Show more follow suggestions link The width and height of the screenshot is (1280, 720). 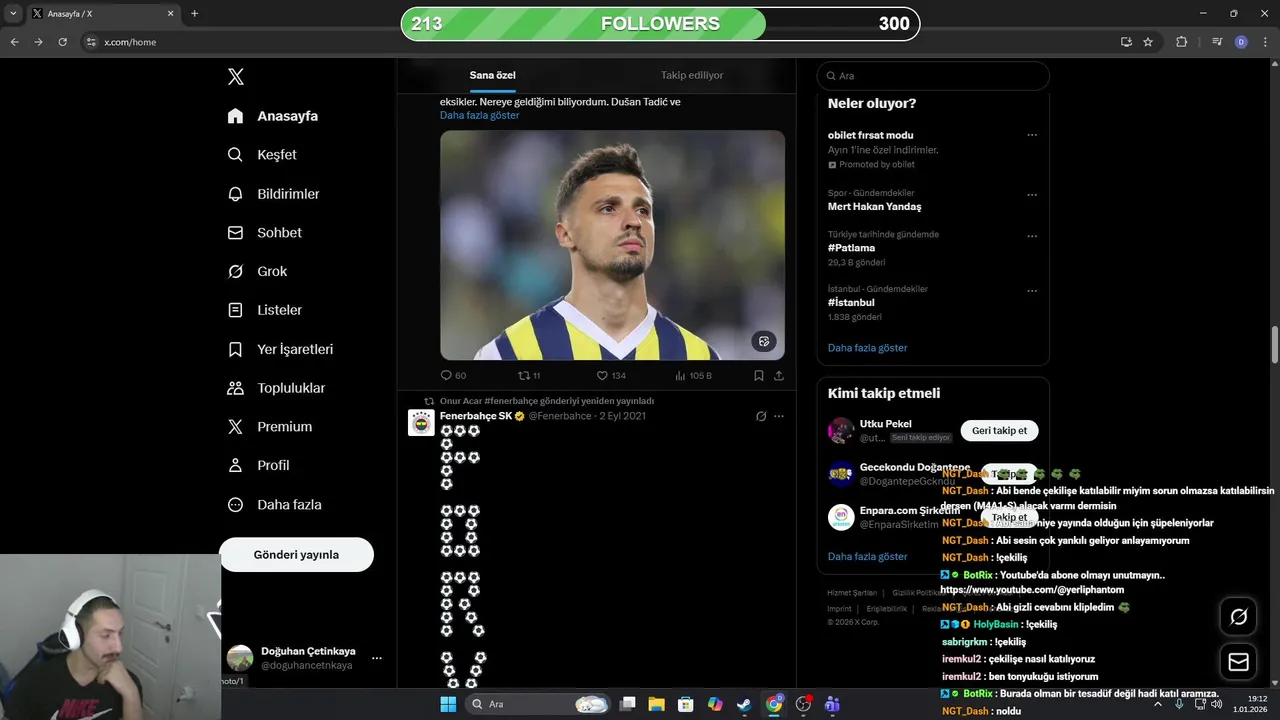pos(867,556)
